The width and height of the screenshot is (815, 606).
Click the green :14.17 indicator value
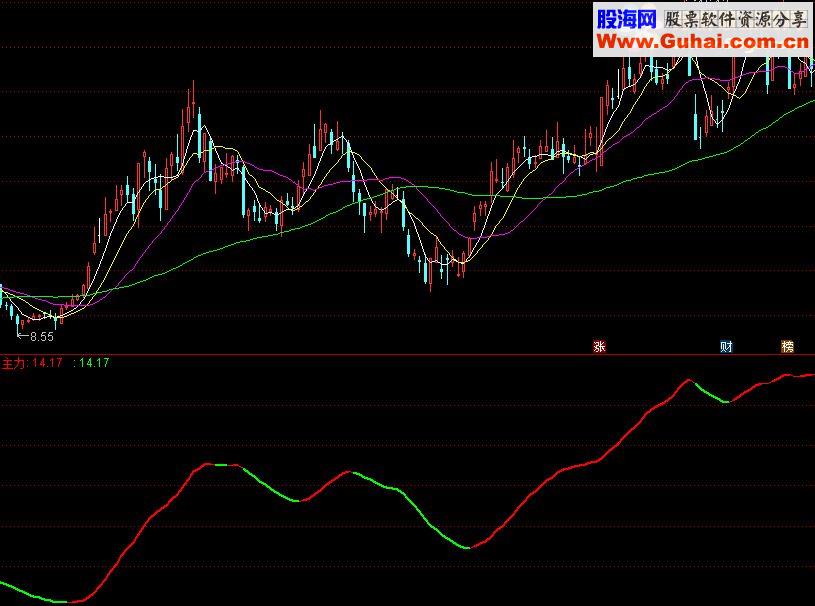point(91,363)
